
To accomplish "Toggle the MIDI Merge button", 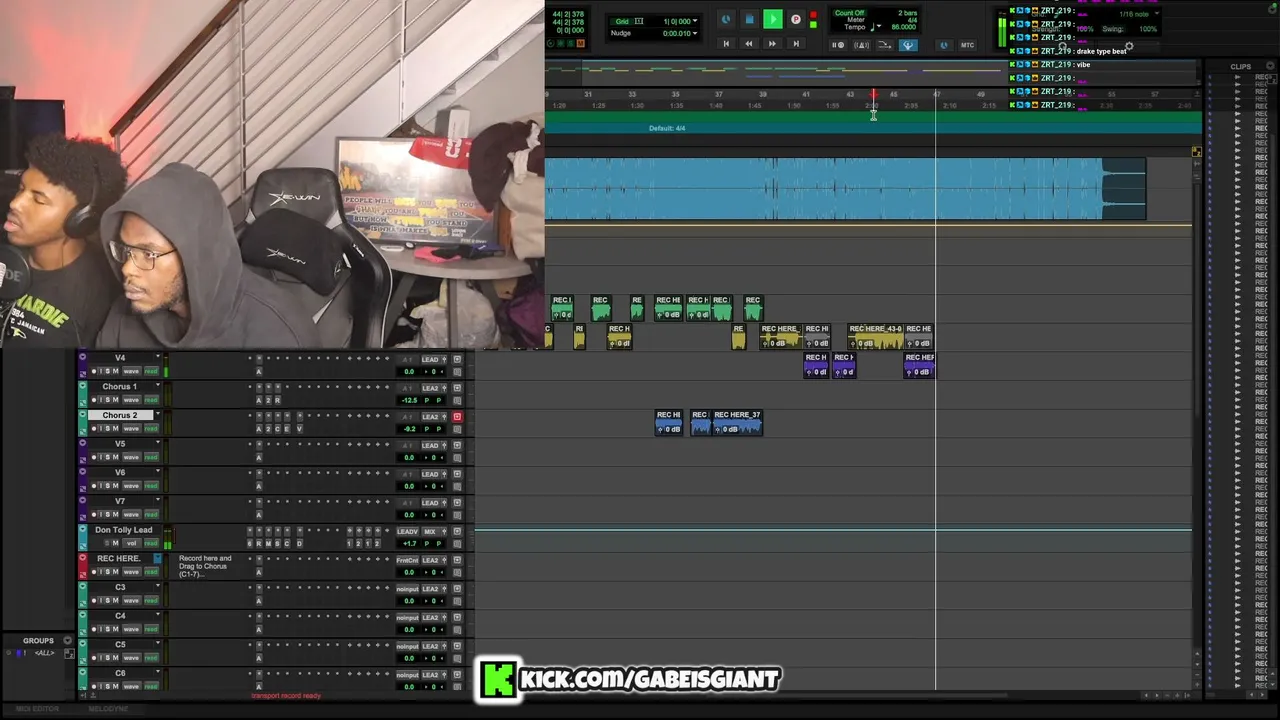I will [885, 45].
